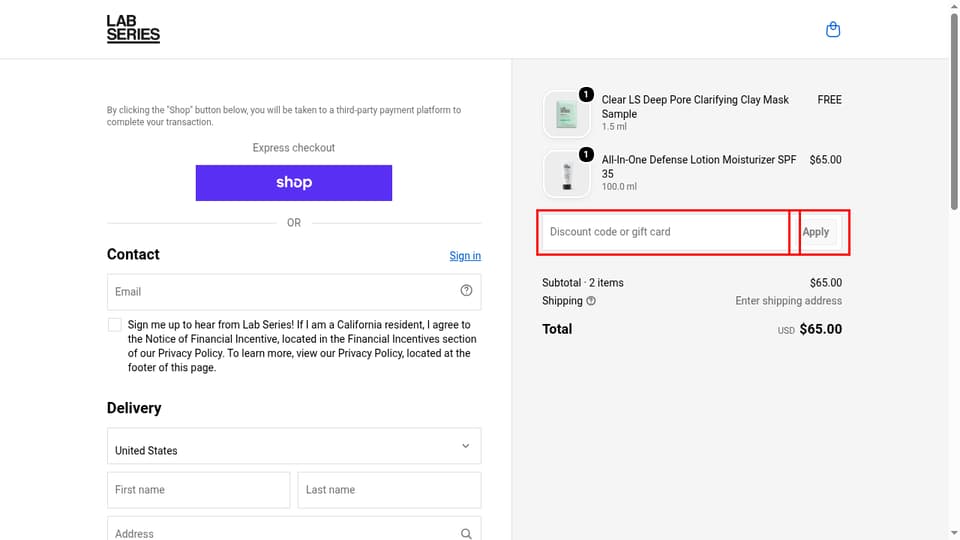
Task: Click the shipping info question-mark icon
Action: pyautogui.click(x=591, y=301)
